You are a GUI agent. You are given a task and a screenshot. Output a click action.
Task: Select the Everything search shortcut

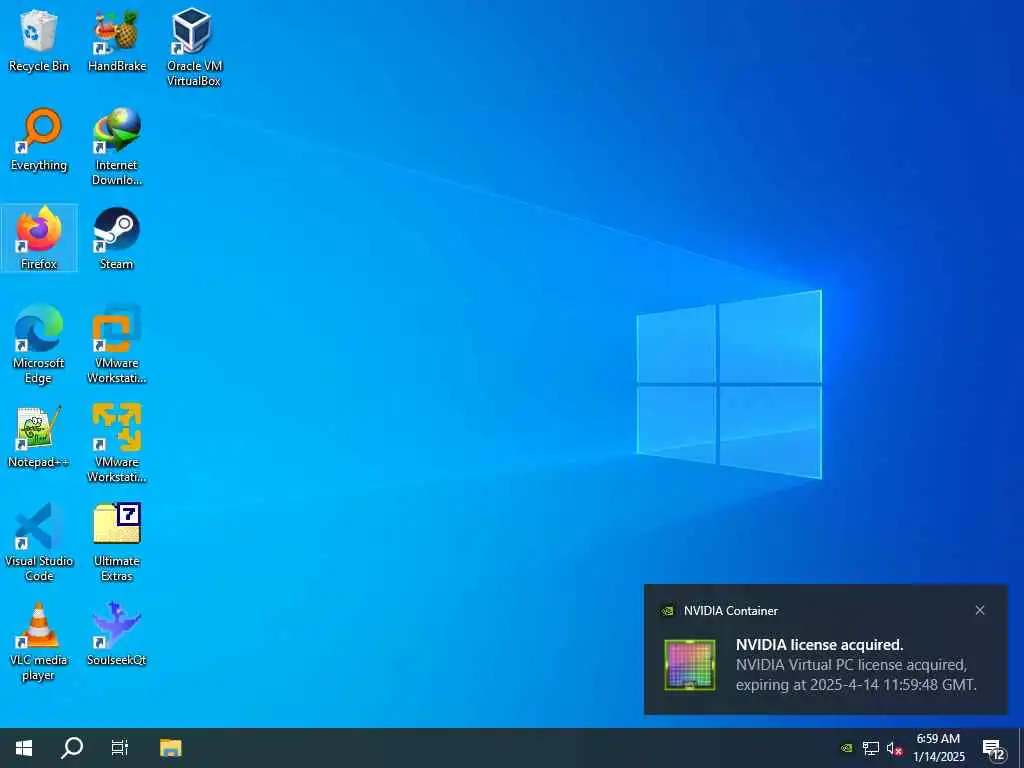tap(39, 140)
